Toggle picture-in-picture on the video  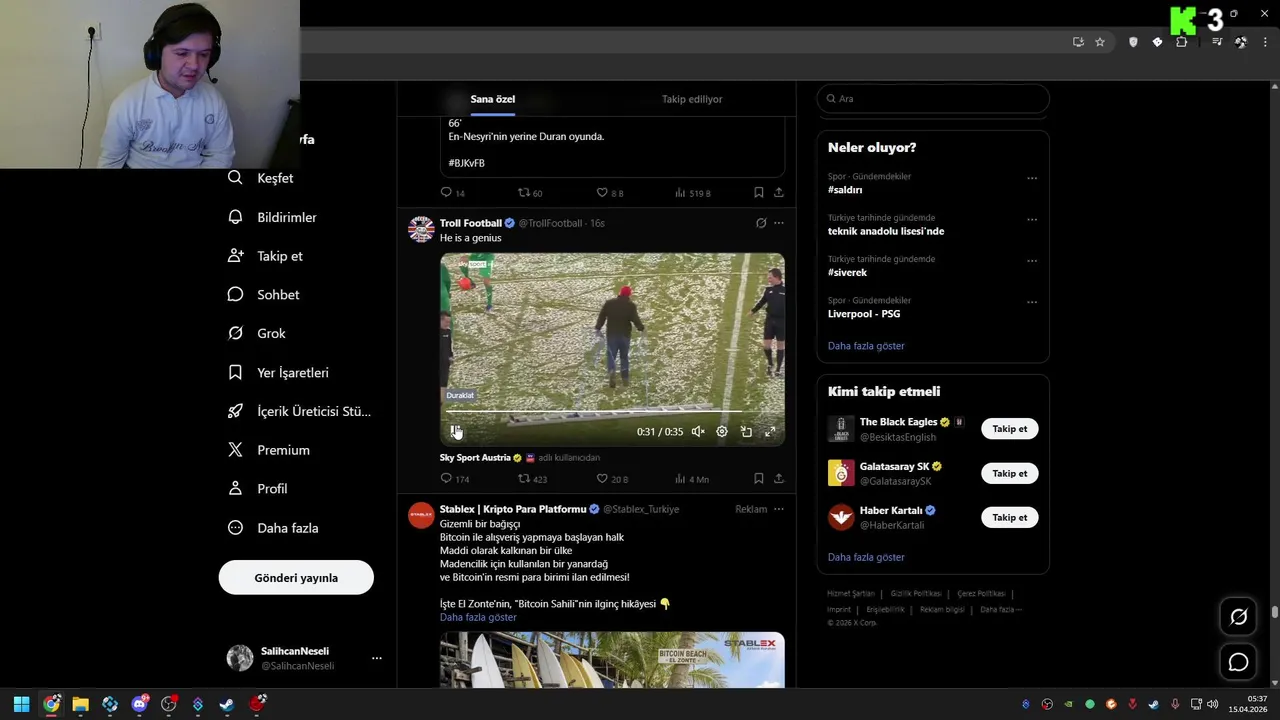pyautogui.click(x=746, y=431)
